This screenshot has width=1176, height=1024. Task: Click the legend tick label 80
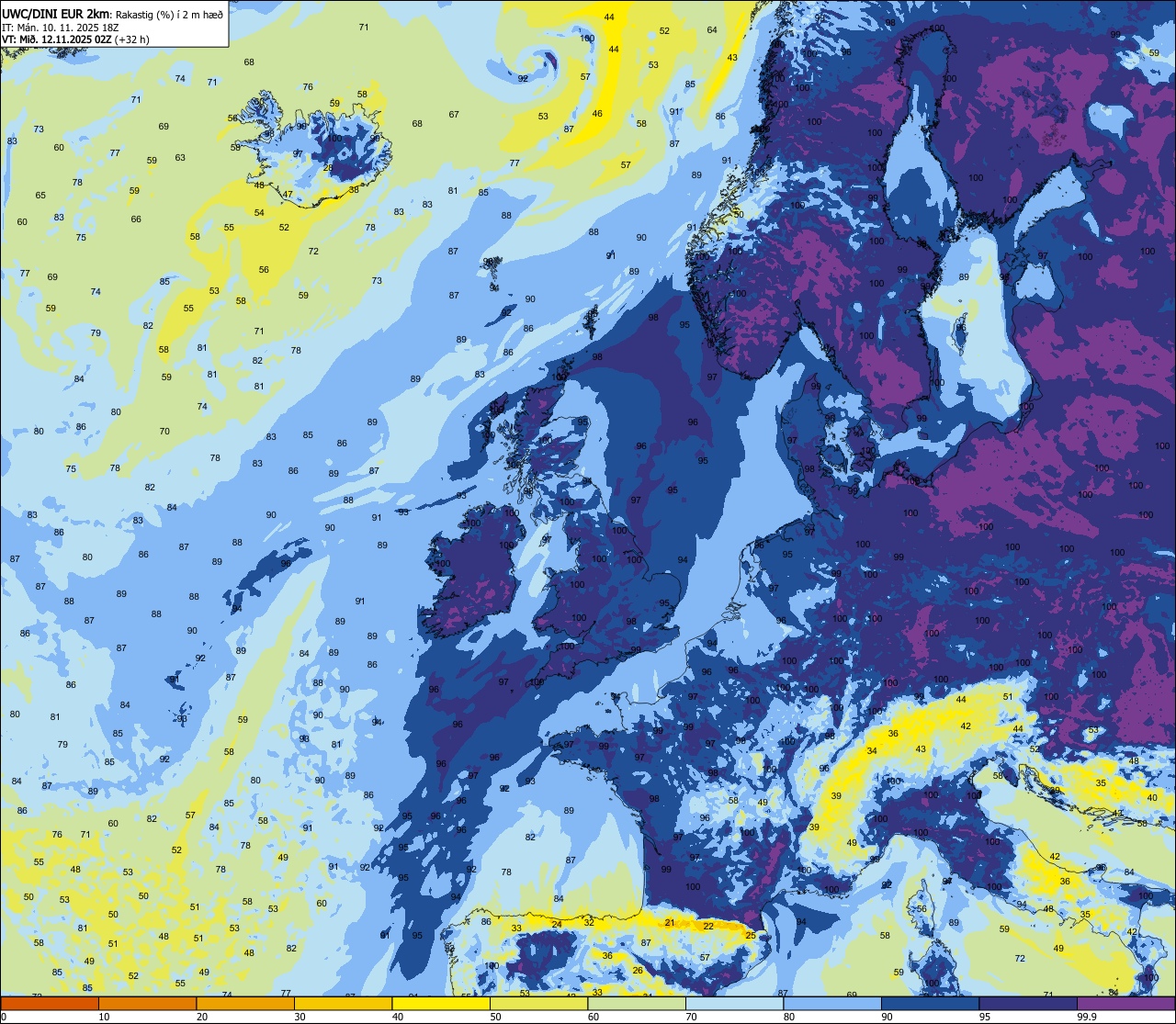pos(789,1017)
